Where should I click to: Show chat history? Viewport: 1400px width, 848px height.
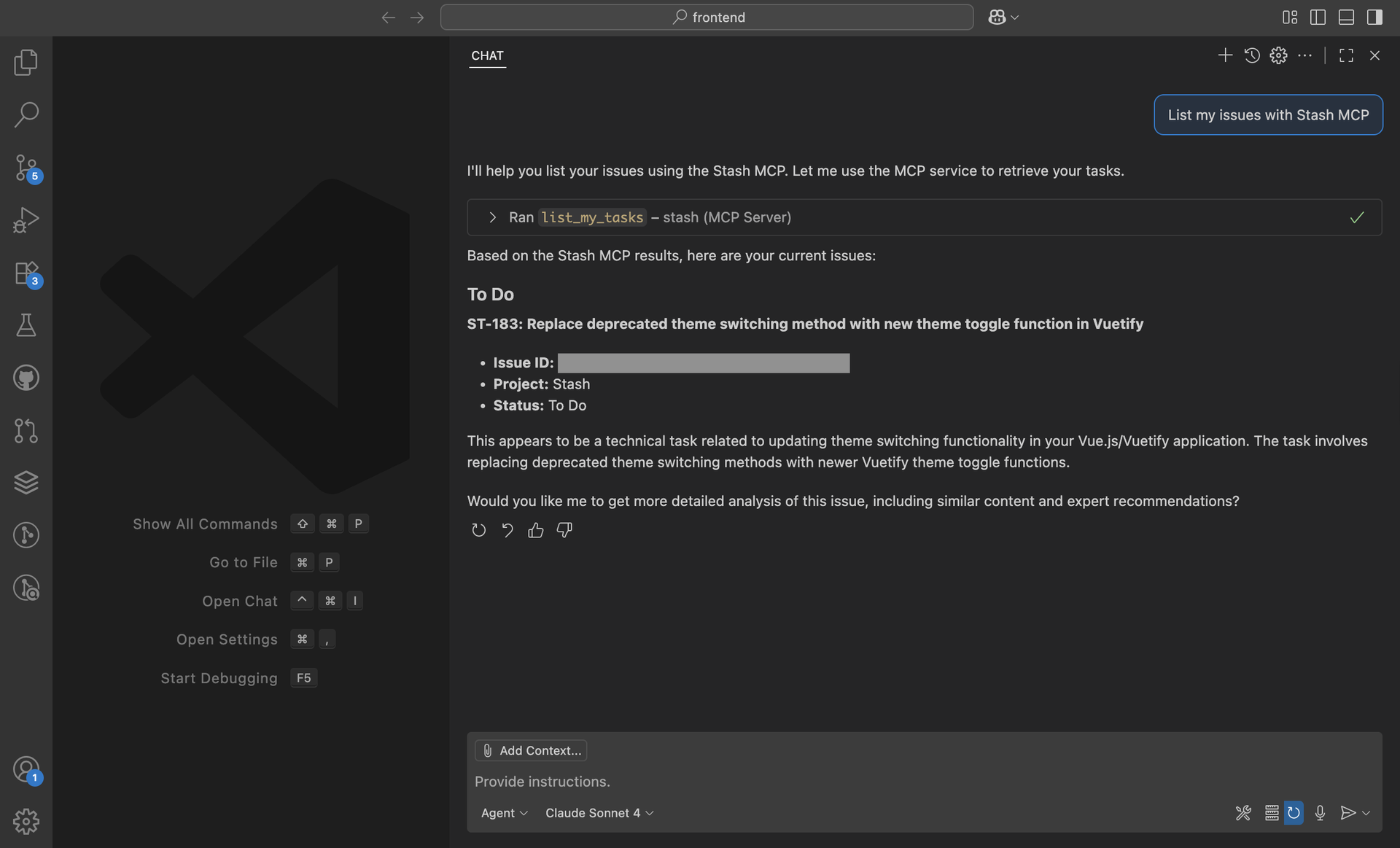[x=1252, y=55]
